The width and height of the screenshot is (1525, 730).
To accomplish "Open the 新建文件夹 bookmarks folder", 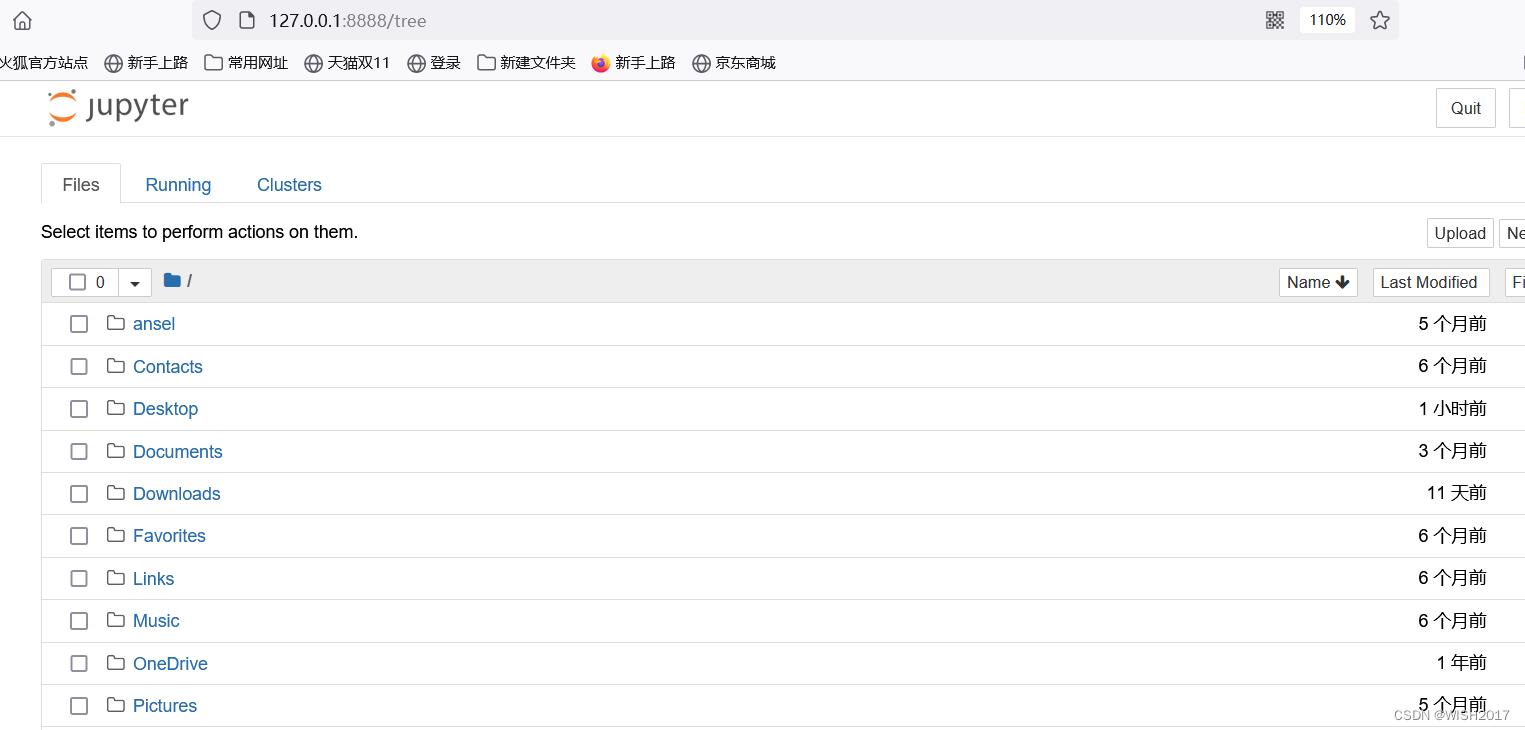I will 527,63.
